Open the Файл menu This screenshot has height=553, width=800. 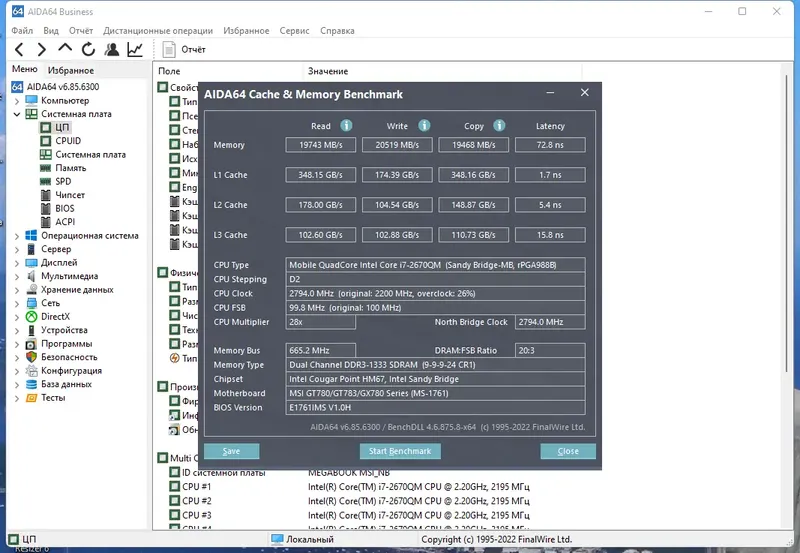[x=22, y=31]
